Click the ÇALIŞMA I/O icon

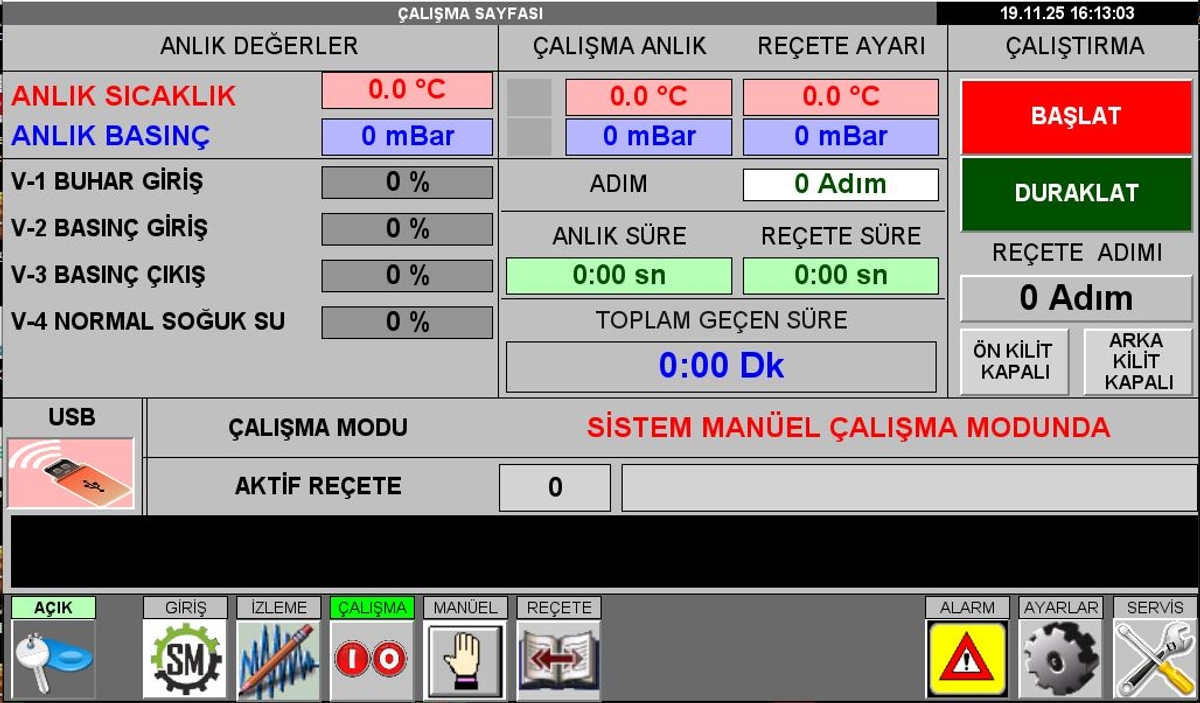372,659
